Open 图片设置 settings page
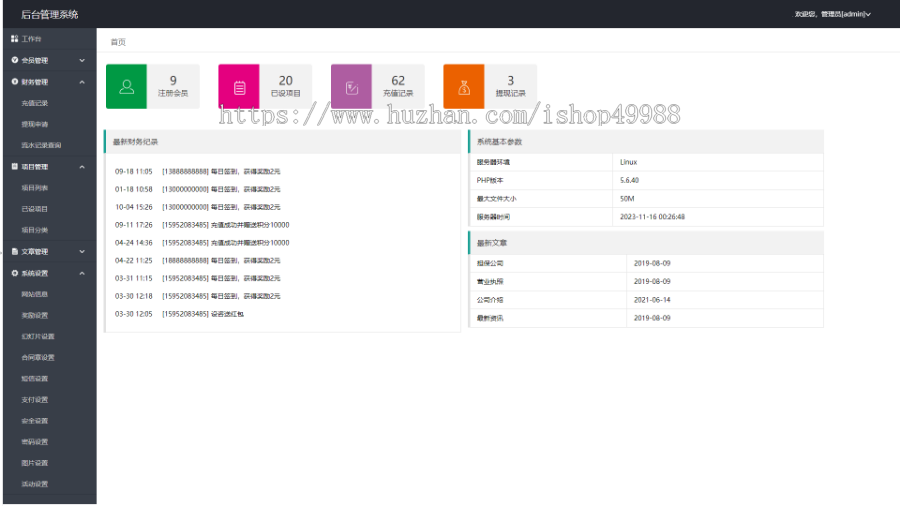This screenshot has width=900, height=506. [34, 464]
